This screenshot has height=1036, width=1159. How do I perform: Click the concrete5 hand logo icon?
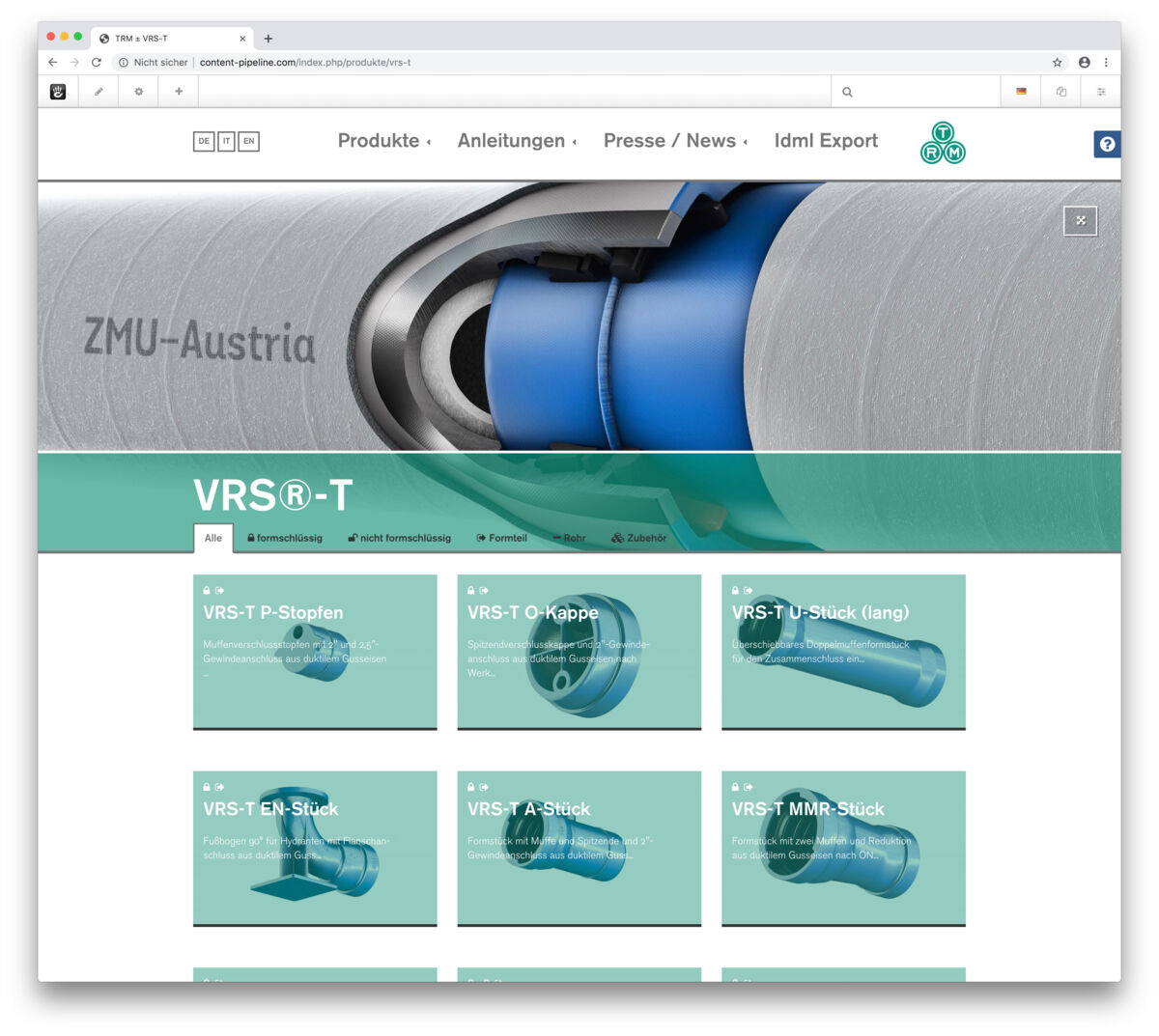58,92
